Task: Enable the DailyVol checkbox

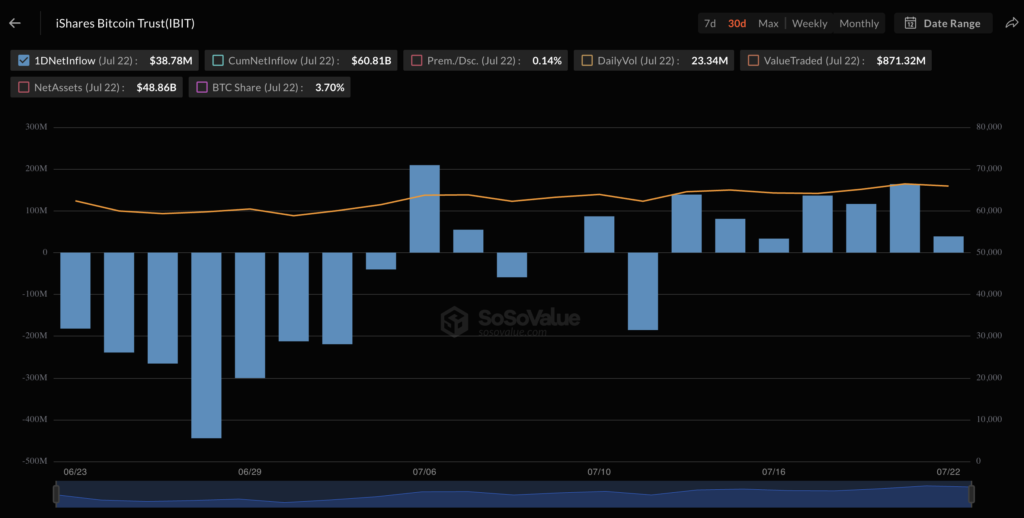Action: 587,61
